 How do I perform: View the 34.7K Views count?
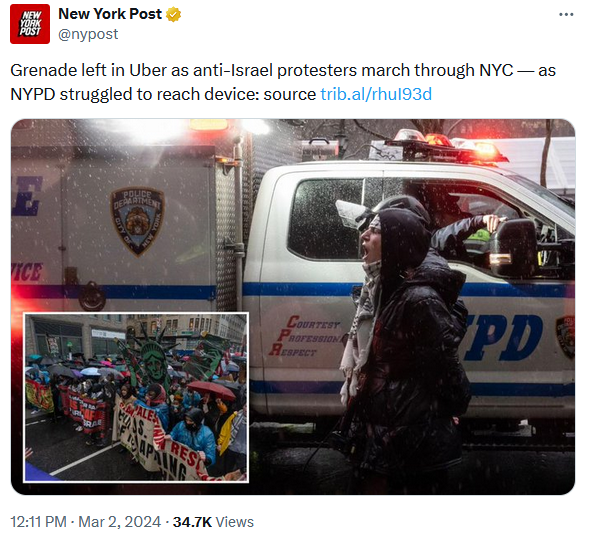click(x=213, y=522)
